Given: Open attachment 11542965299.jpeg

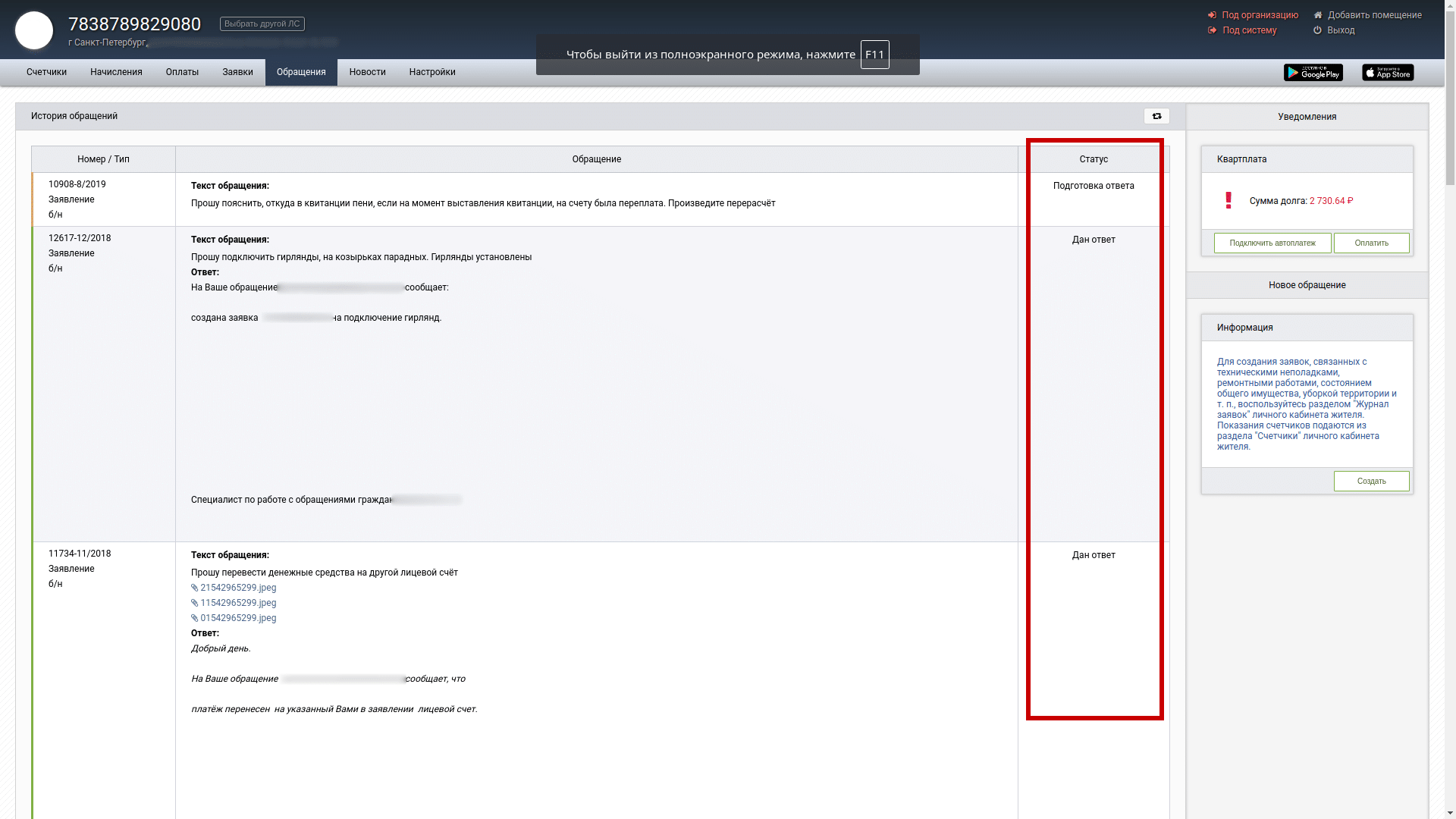Looking at the screenshot, I should coord(237,604).
